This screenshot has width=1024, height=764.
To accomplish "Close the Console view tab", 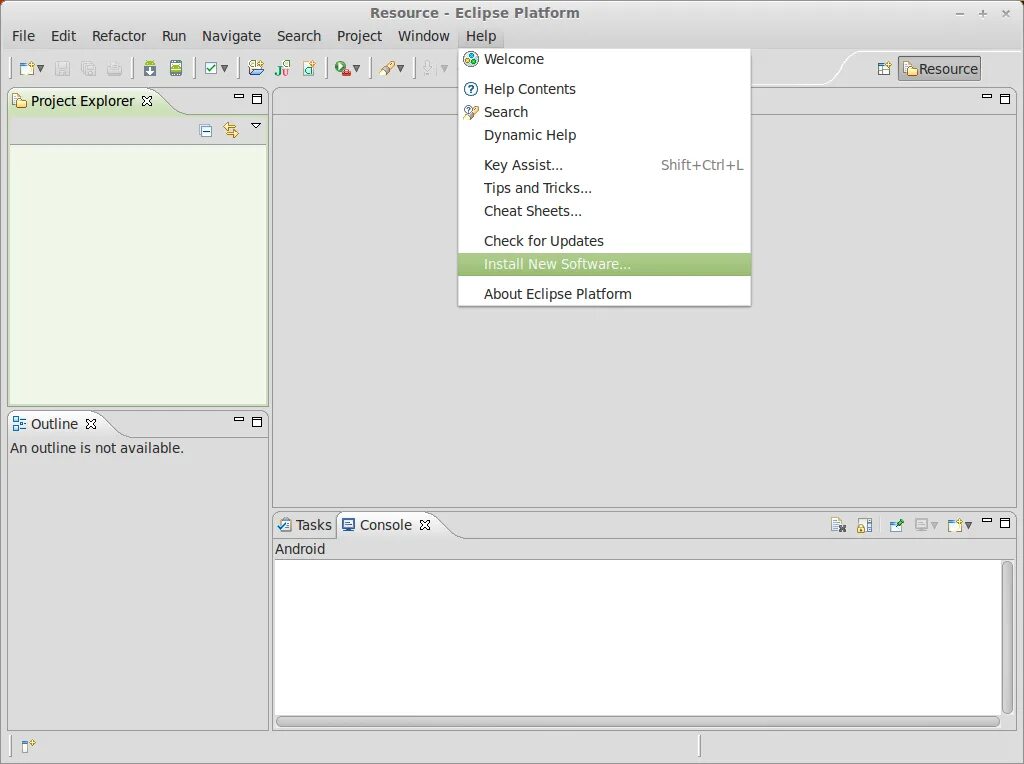I will [425, 525].
